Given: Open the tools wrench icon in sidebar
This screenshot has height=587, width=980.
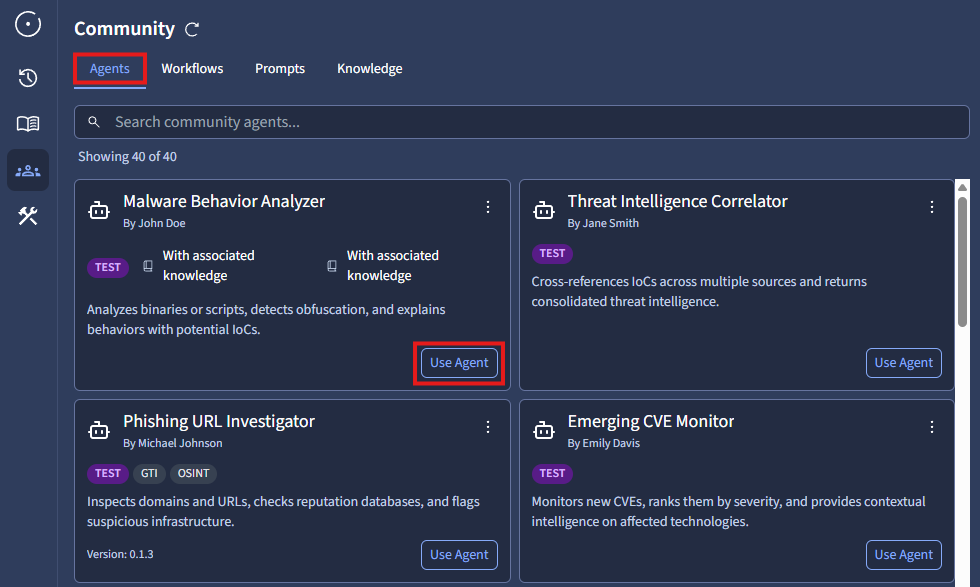Looking at the screenshot, I should click(x=28, y=216).
